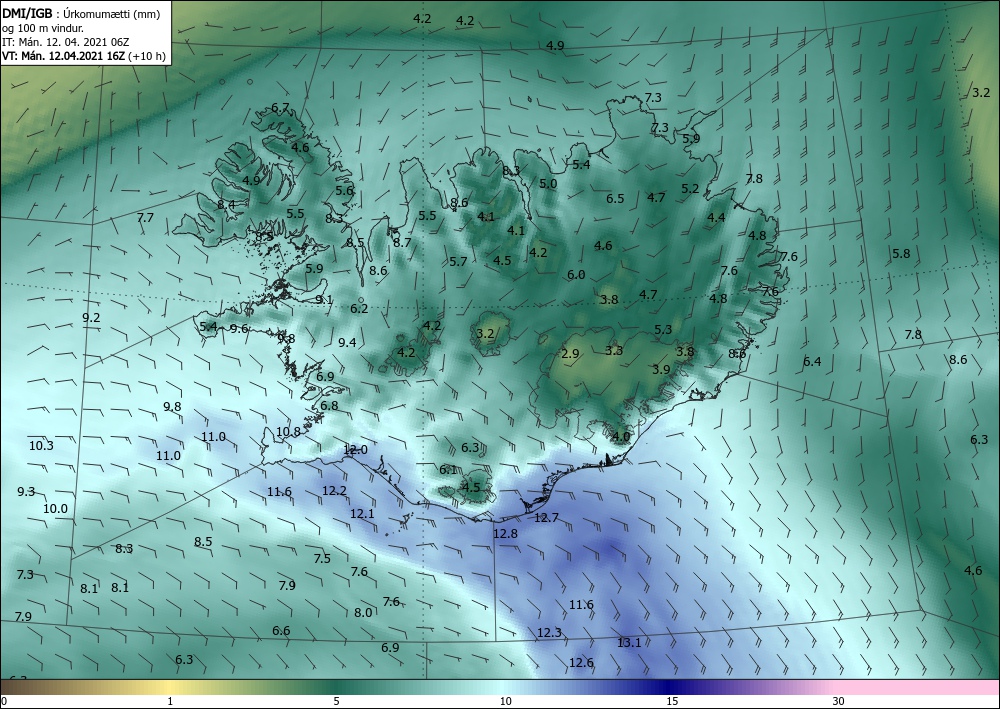Click the map value "2.9"
1000x709 pixels.
(570, 354)
